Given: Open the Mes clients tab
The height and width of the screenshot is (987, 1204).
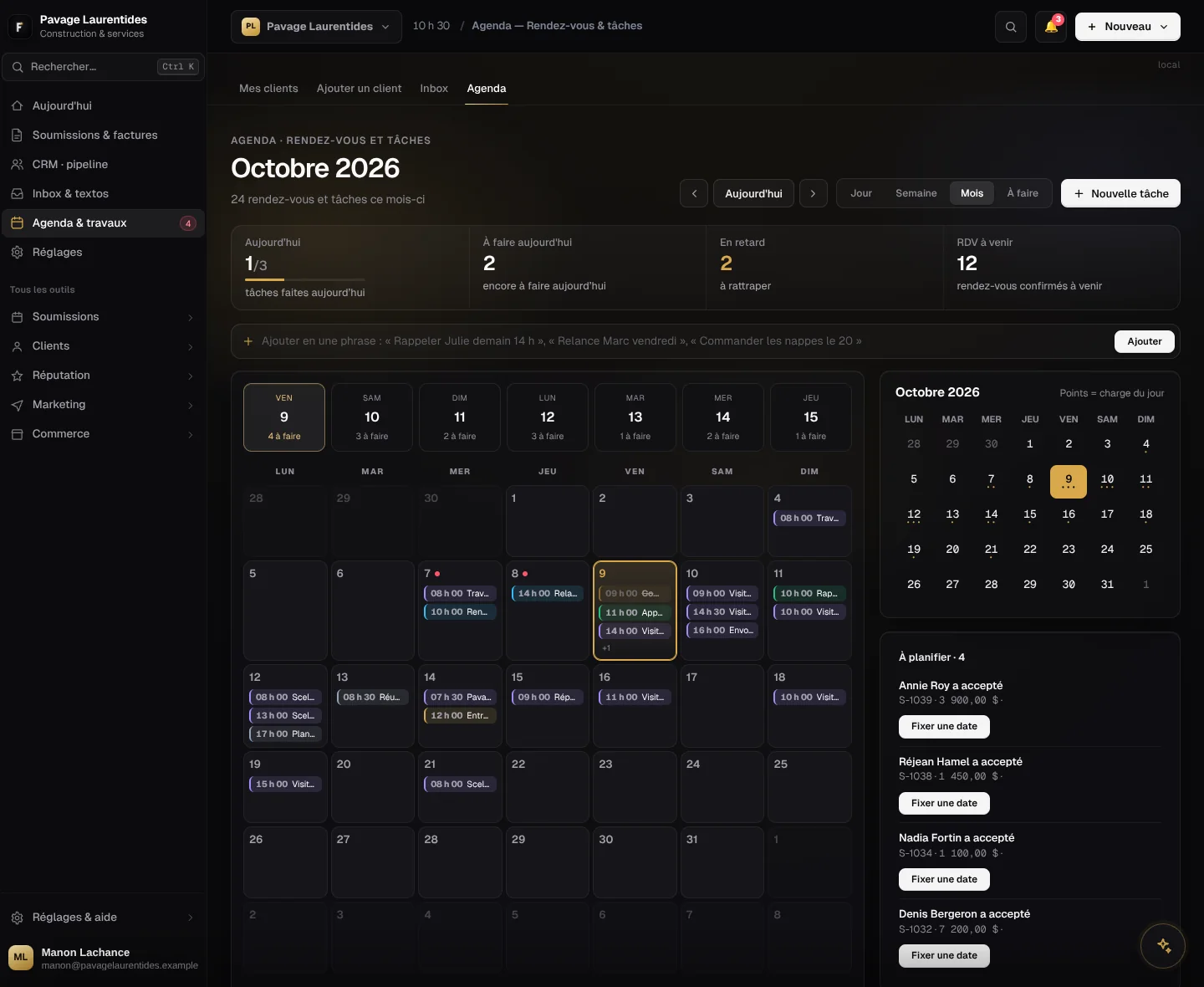Looking at the screenshot, I should tap(268, 89).
